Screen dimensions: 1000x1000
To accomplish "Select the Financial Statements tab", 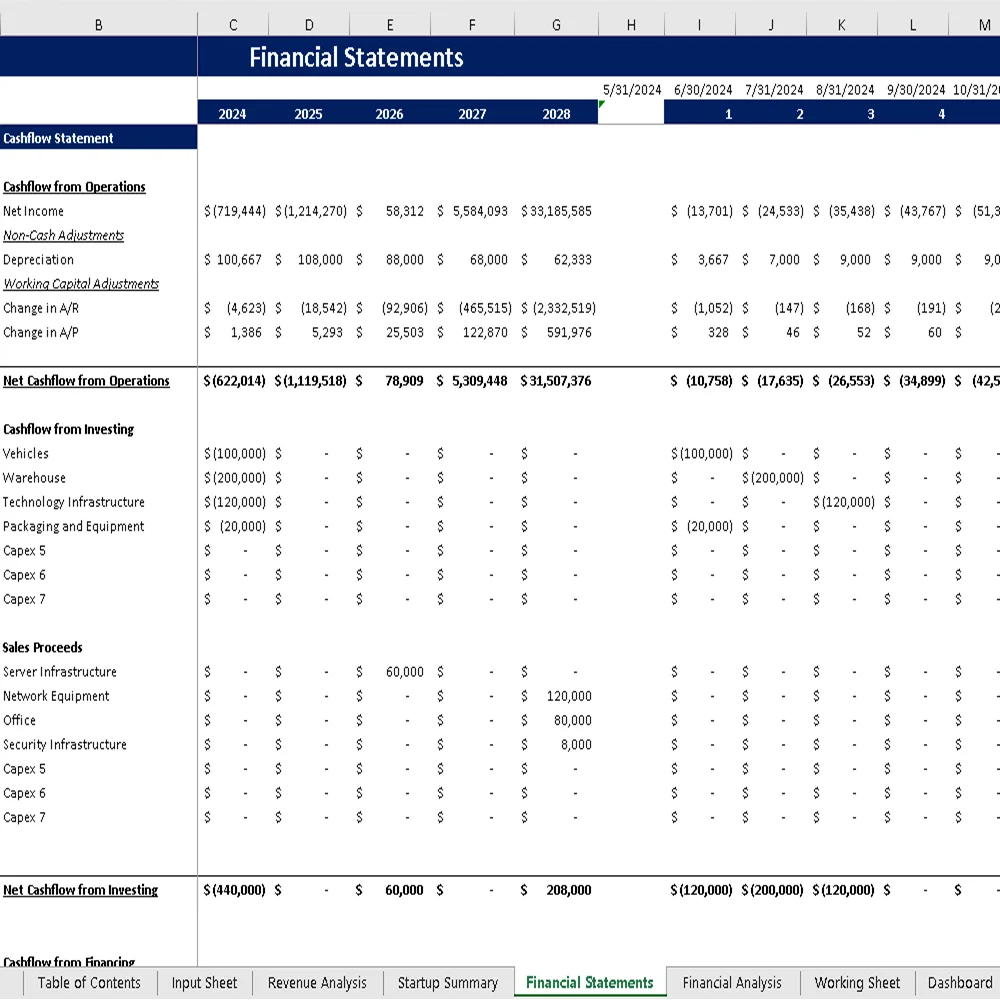I will (x=588, y=983).
